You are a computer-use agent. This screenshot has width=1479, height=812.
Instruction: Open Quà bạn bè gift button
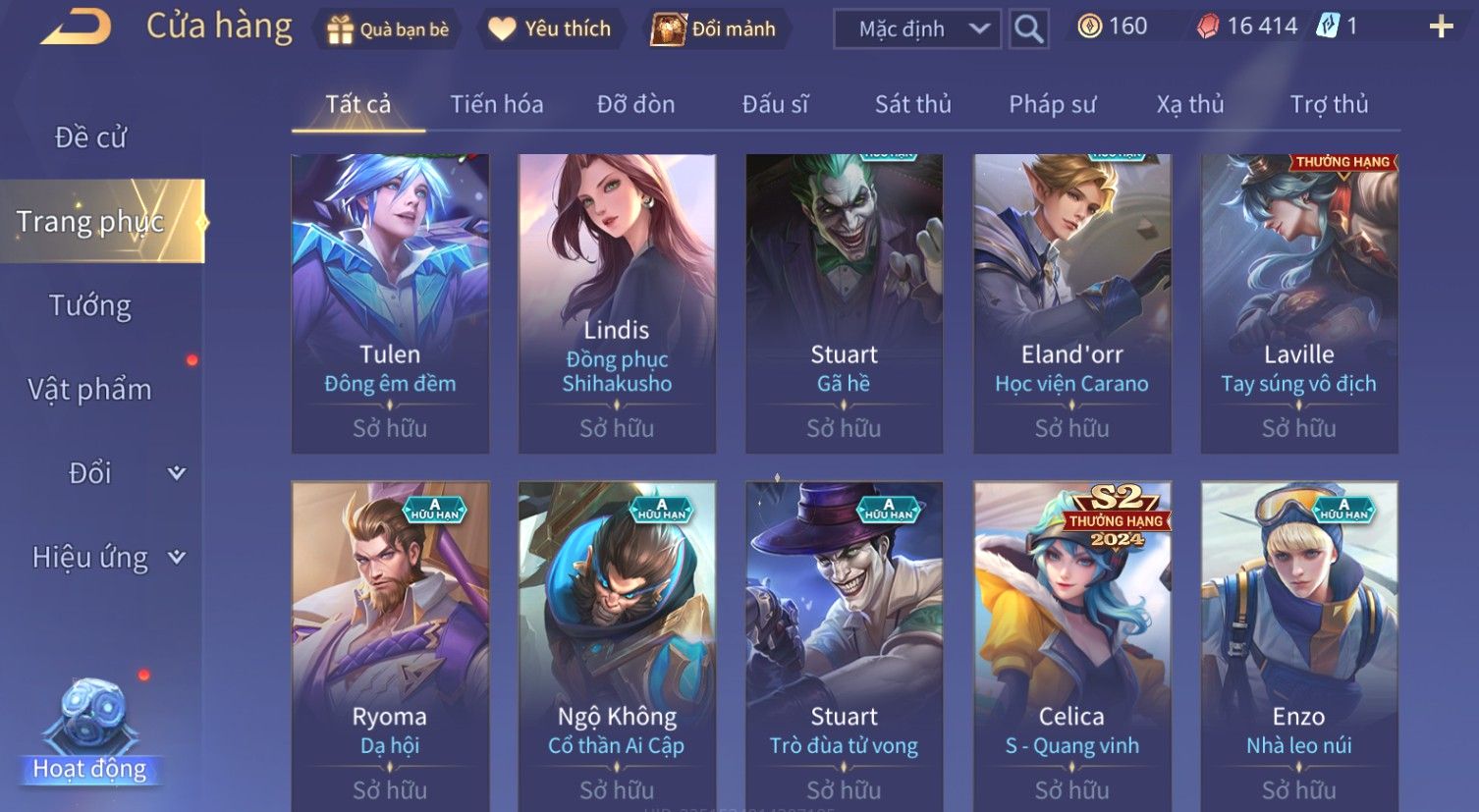point(388,29)
